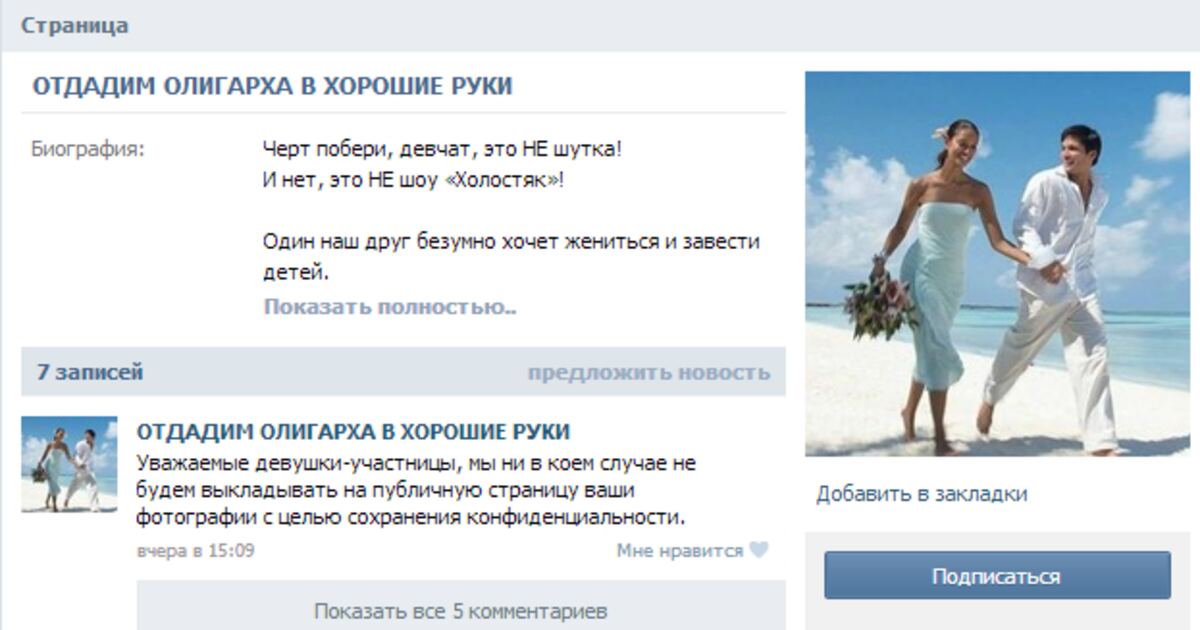Click the Мне нравится like label
1200x630 pixels.
tap(680, 551)
